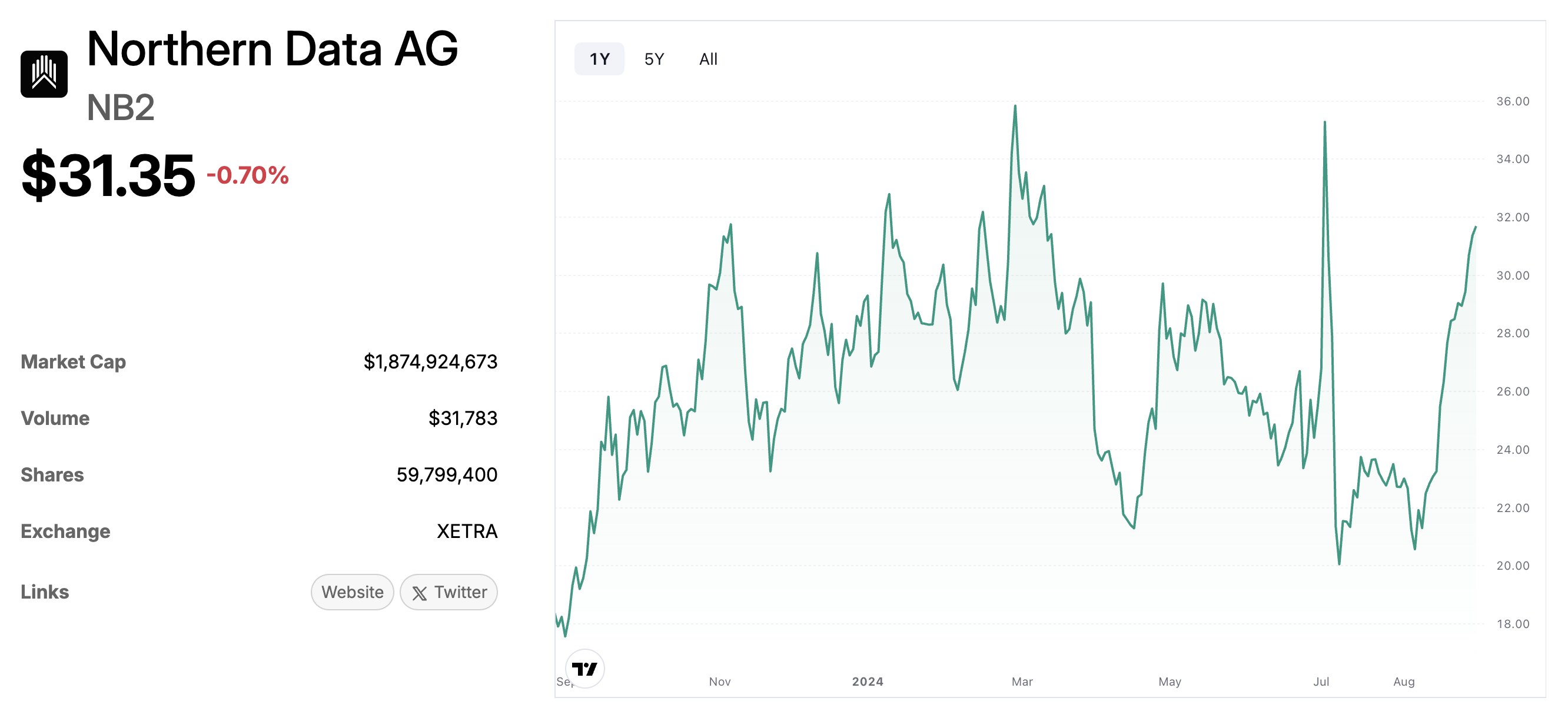
Task: Switch to the 5Y chart range
Action: pos(654,59)
